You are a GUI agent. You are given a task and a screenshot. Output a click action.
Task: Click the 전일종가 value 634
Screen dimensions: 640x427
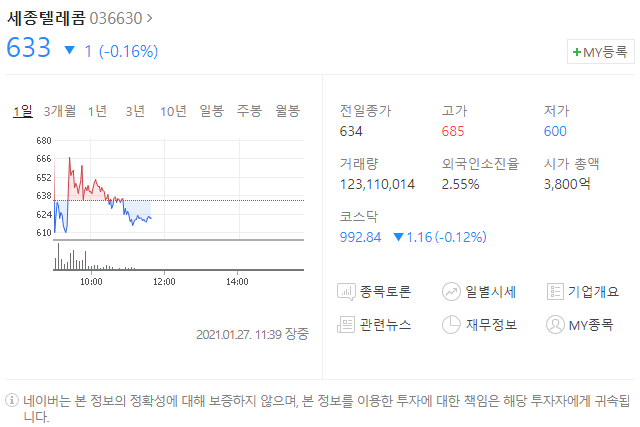[x=351, y=131]
